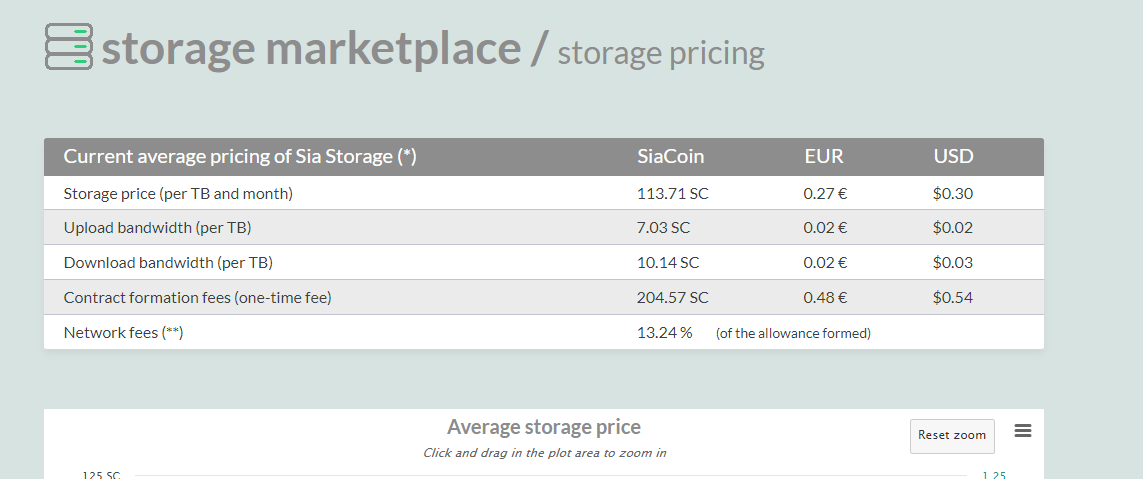Select the EUR column header
This screenshot has height=479, width=1143.
pyautogui.click(x=823, y=156)
